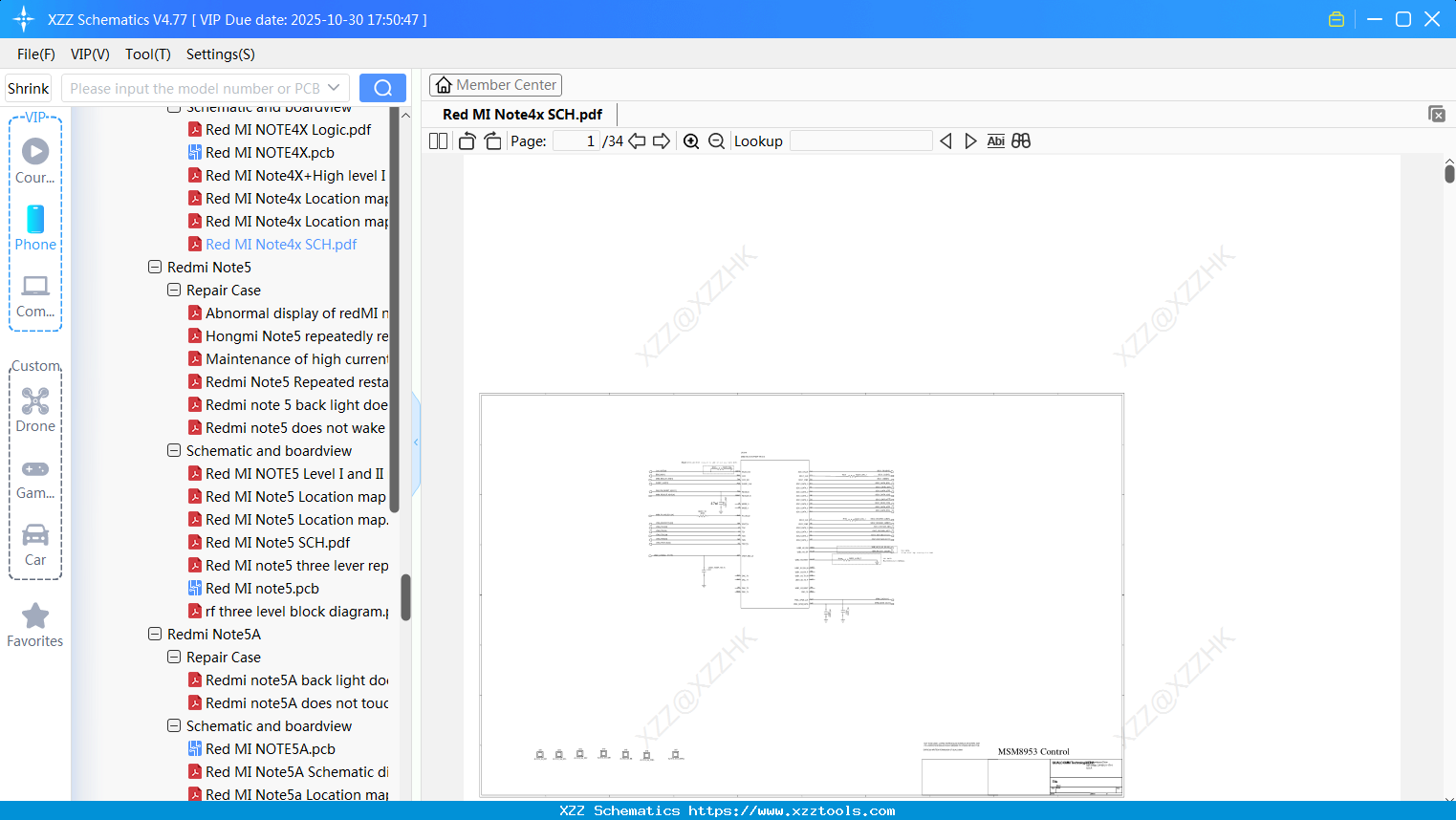The height and width of the screenshot is (820, 1456).
Task: Go to the previous page arrow
Action: pyautogui.click(x=637, y=141)
